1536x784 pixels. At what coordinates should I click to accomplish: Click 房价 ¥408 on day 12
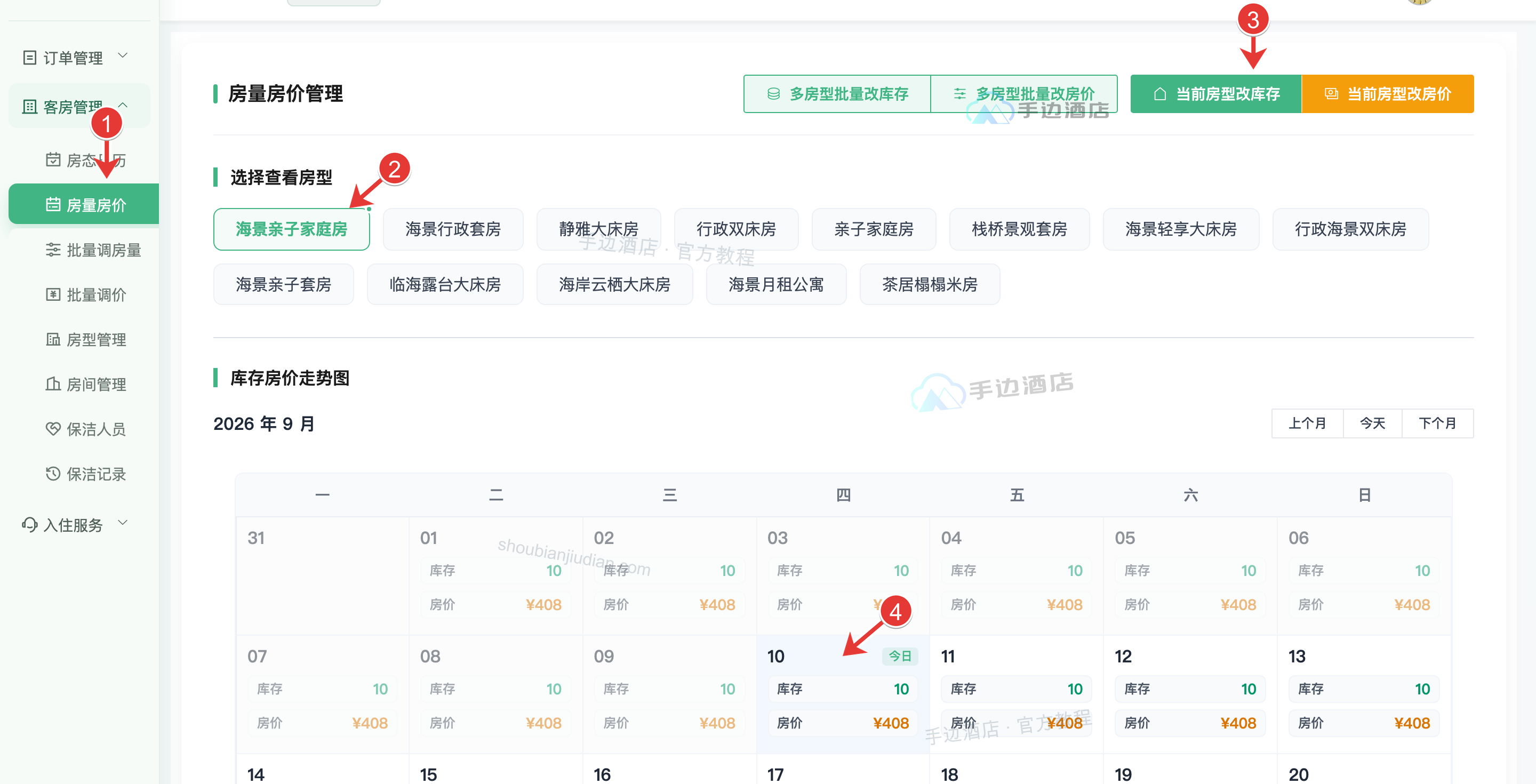pos(1190,723)
